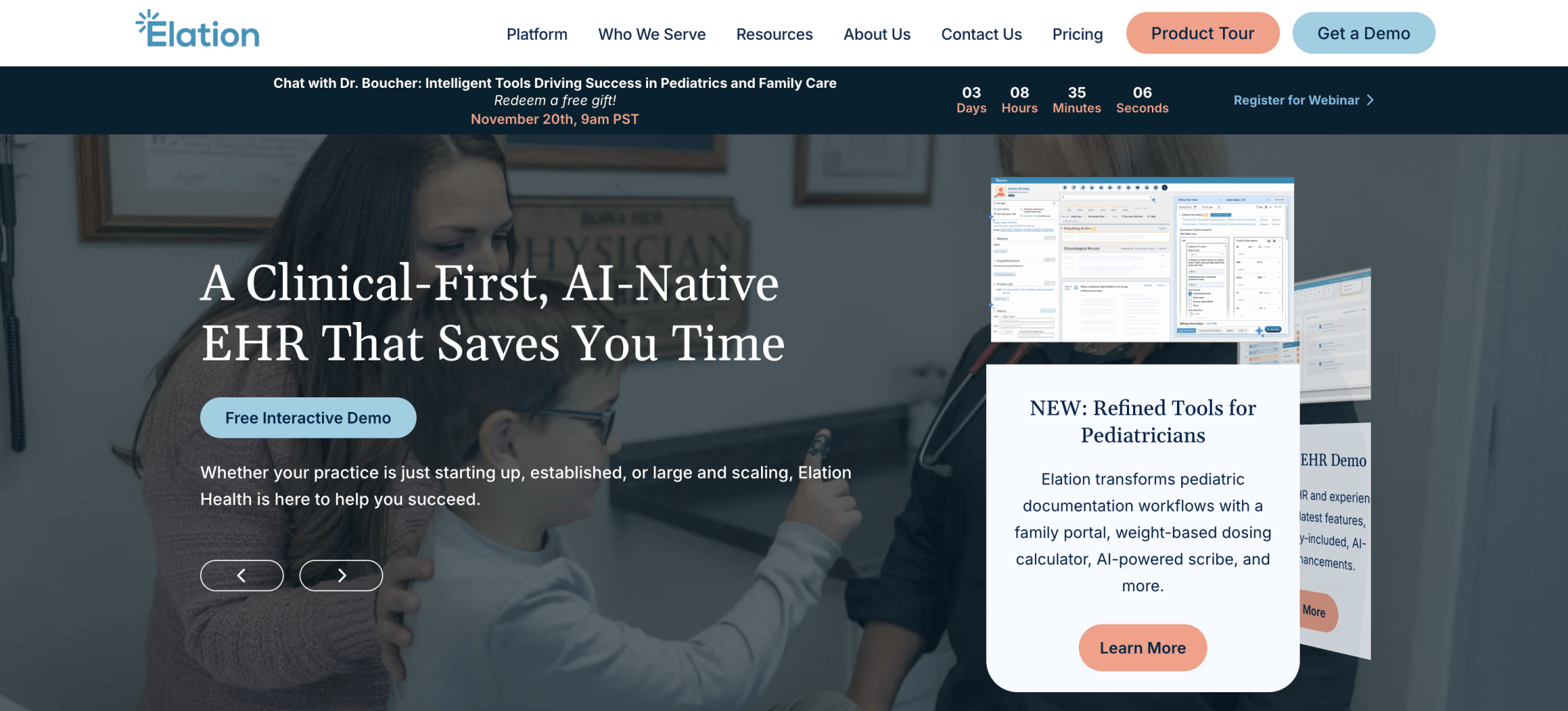The height and width of the screenshot is (711, 1568).
Task: Click the webinar countdown timer
Action: click(x=1062, y=100)
